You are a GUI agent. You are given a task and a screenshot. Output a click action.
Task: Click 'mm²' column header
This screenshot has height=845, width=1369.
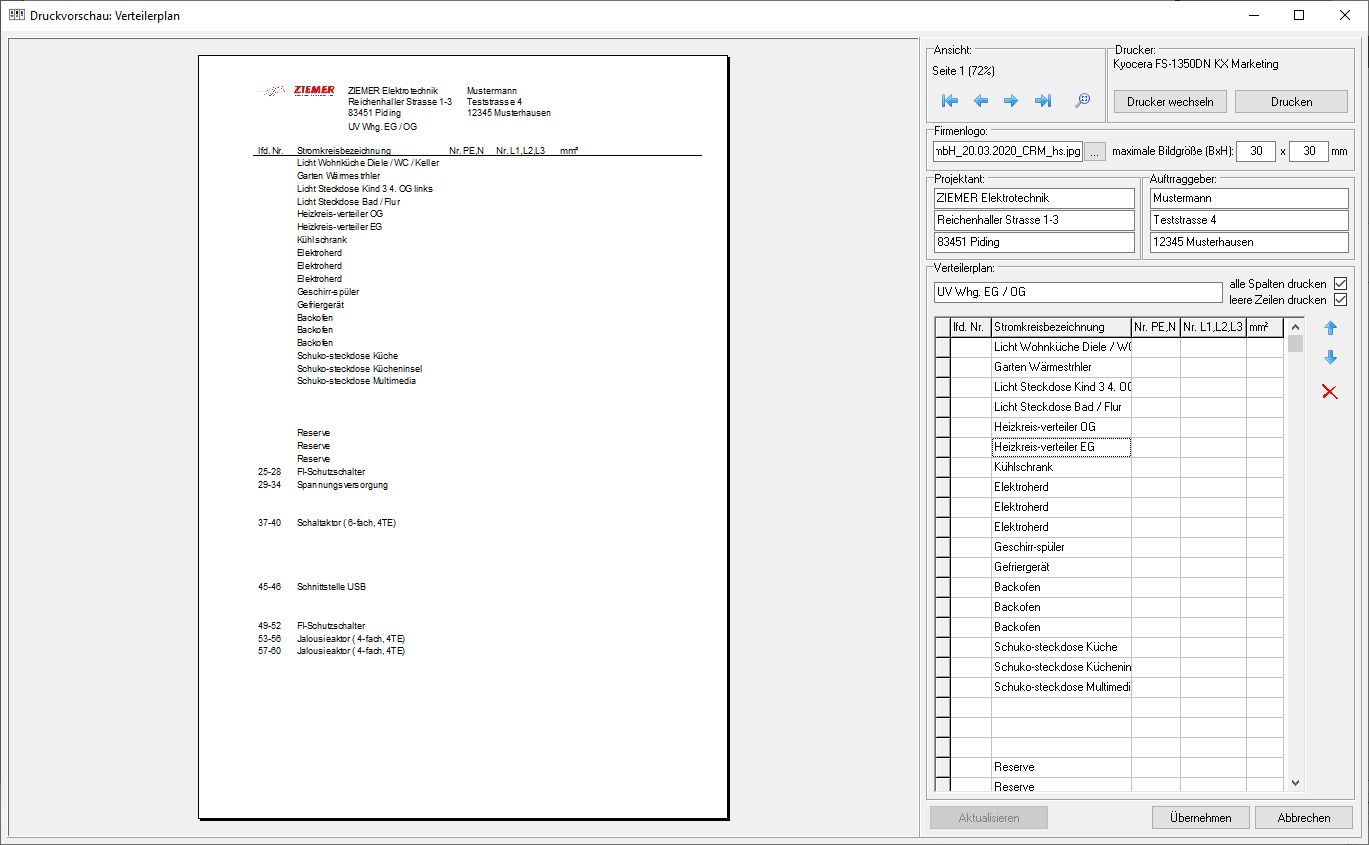(x=1265, y=327)
